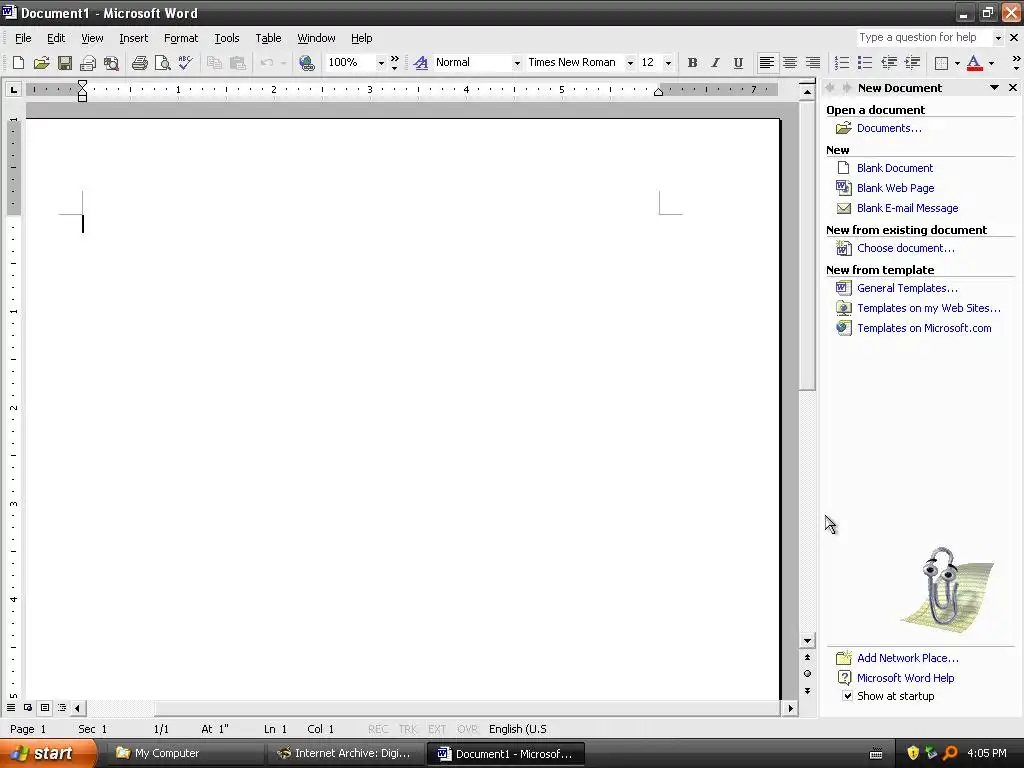
Task: Click the Blank E-mail Message link
Action: tap(907, 208)
